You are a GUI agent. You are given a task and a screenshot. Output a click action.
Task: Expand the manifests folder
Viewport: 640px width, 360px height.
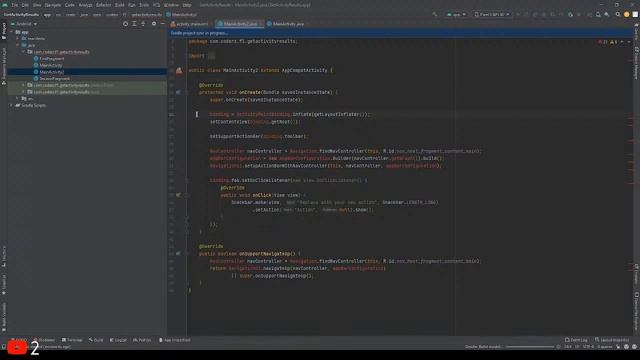point(18,38)
